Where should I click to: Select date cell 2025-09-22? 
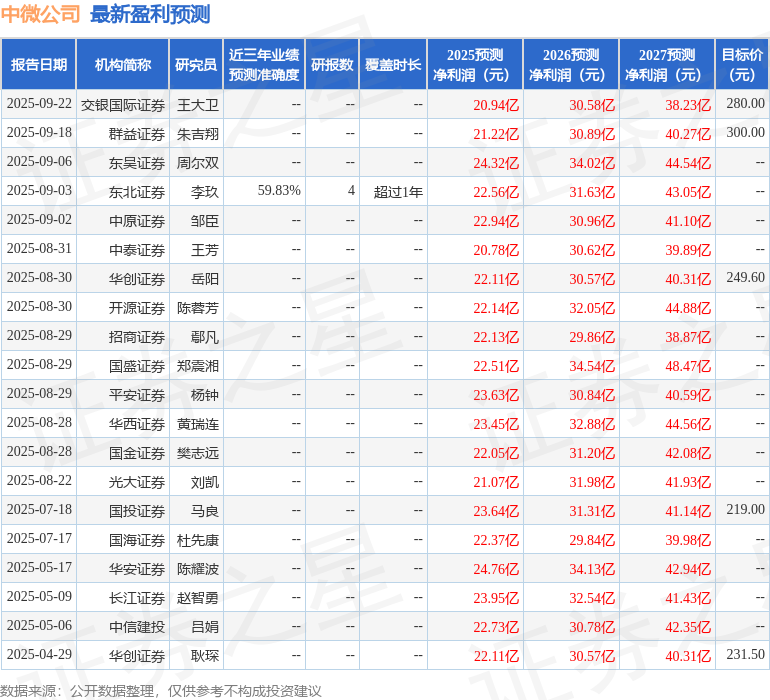pos(39,104)
